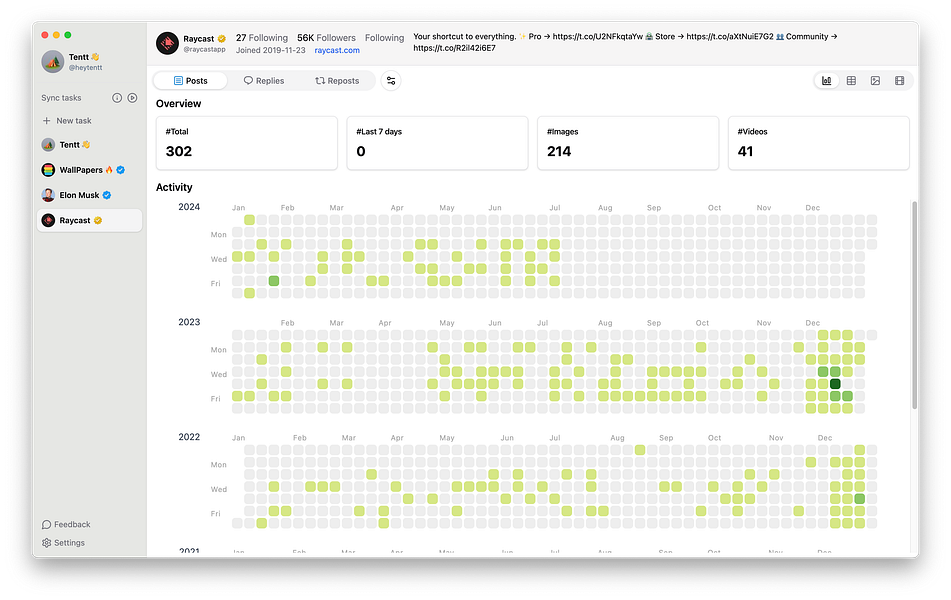951x600 pixels.
Task: Click the Raycast profile avatar in header
Action: pos(167,43)
